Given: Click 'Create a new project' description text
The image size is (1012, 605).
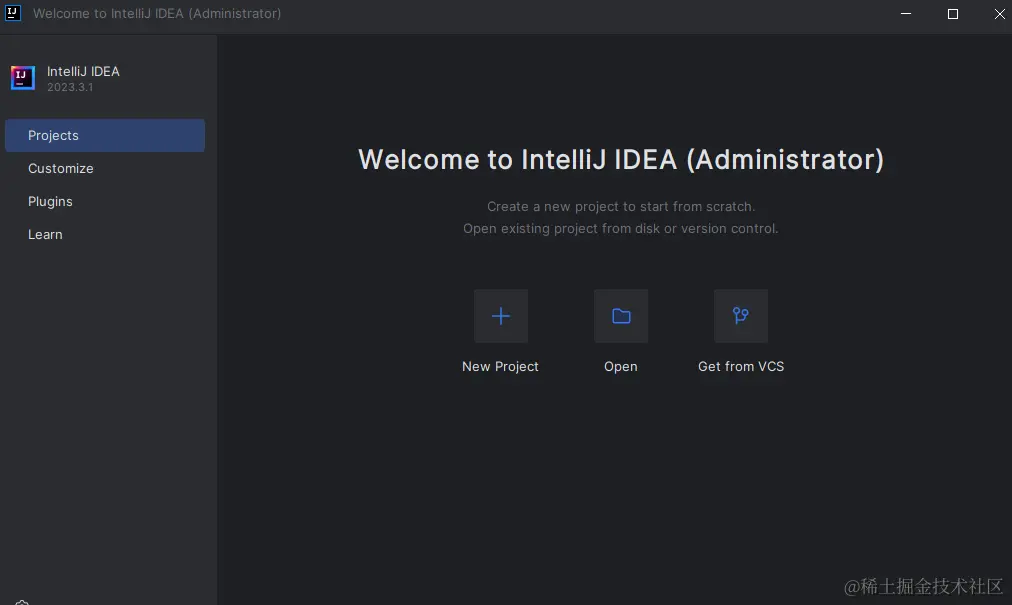Looking at the screenshot, I should (x=621, y=207).
